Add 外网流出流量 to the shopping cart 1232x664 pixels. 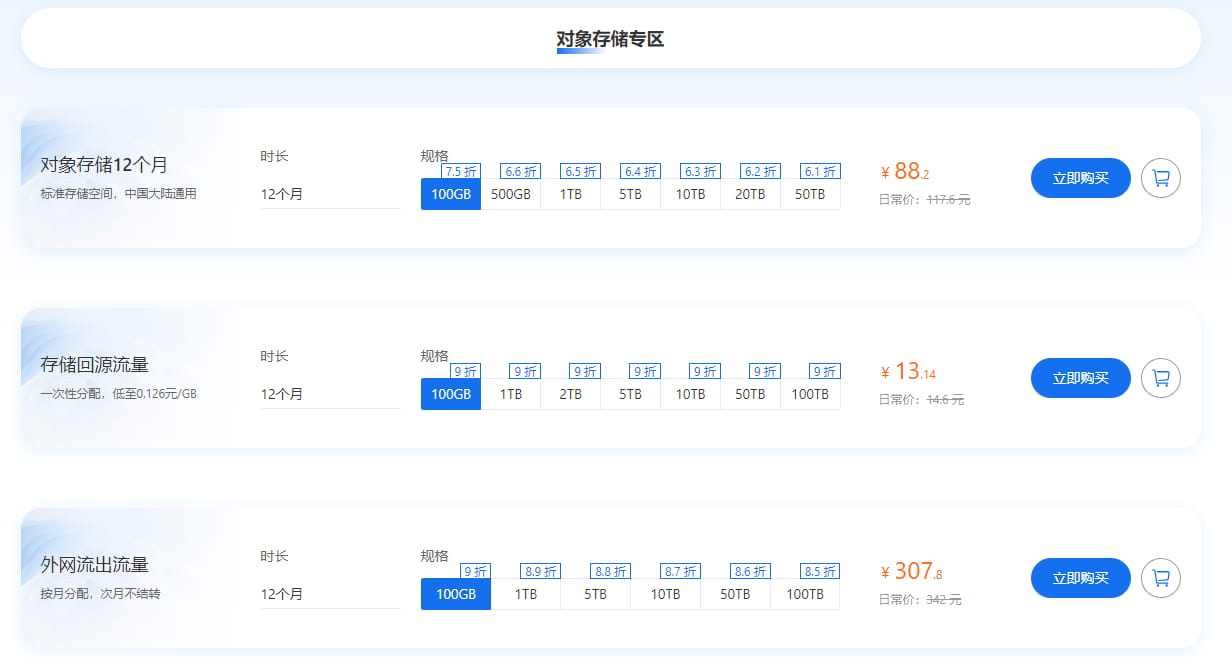[1161, 578]
